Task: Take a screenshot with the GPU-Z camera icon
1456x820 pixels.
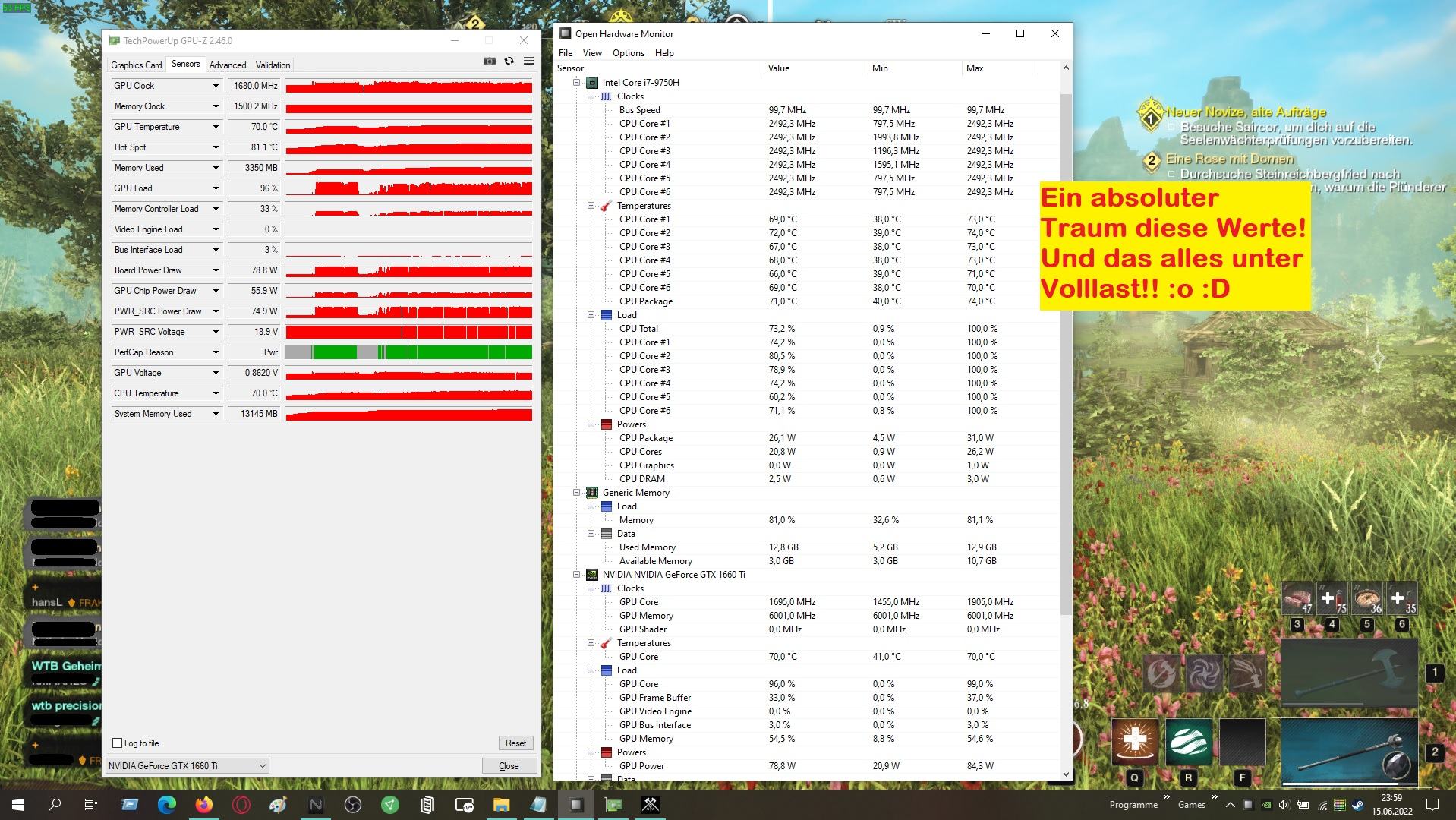Action: [x=490, y=61]
